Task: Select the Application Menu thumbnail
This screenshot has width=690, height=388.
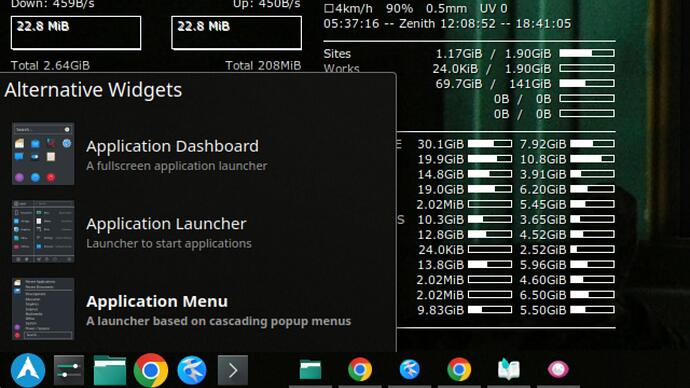Action: (x=43, y=309)
